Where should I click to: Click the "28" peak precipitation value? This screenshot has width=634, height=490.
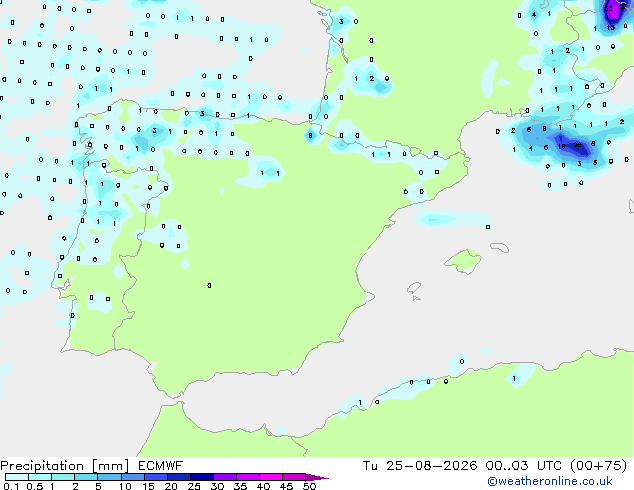tap(577, 145)
